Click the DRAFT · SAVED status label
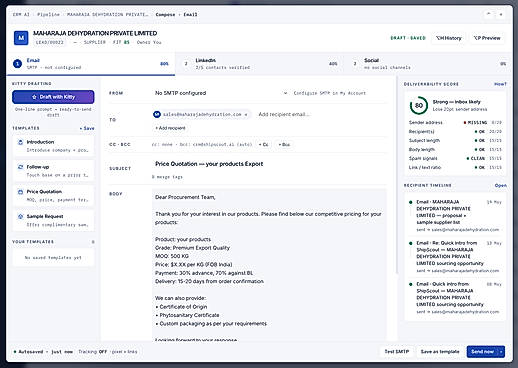 (408, 38)
